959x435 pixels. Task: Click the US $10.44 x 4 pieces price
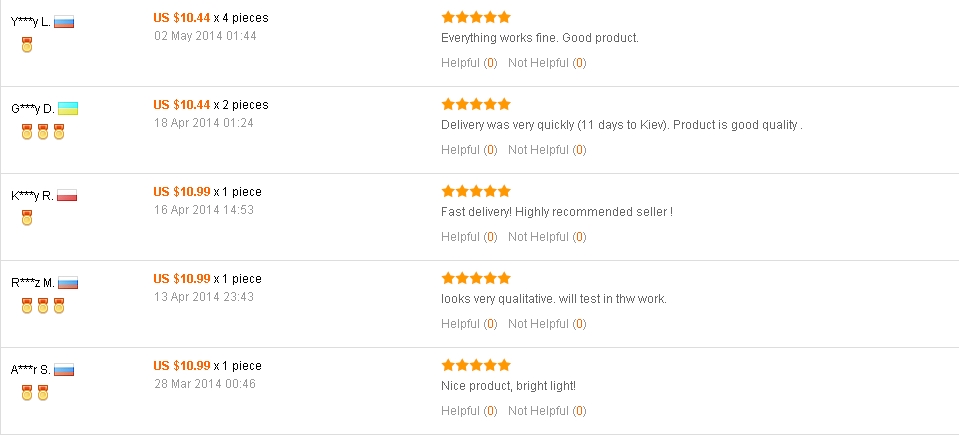point(210,18)
